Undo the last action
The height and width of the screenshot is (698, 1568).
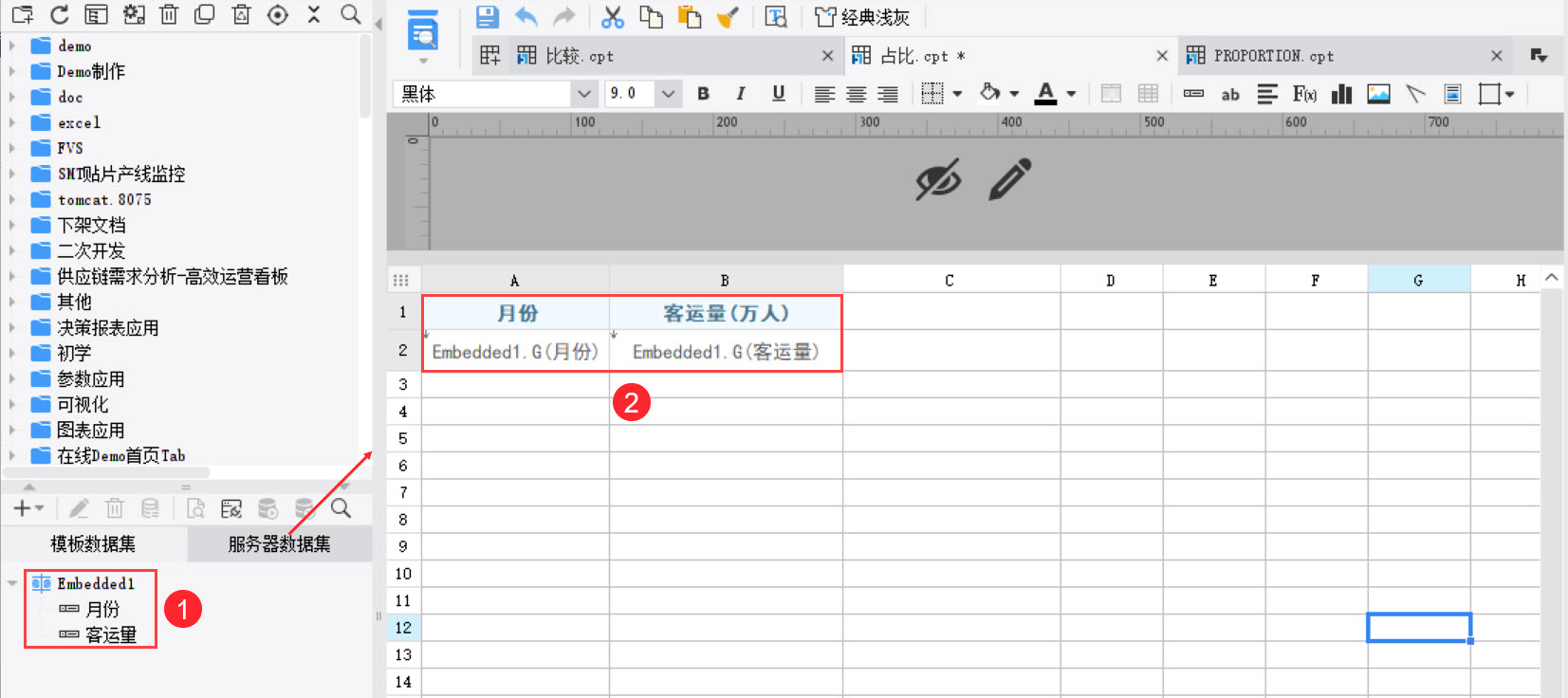point(526,16)
